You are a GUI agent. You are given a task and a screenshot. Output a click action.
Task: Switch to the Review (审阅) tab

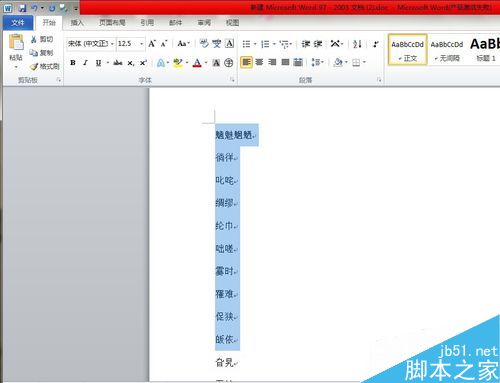click(204, 23)
